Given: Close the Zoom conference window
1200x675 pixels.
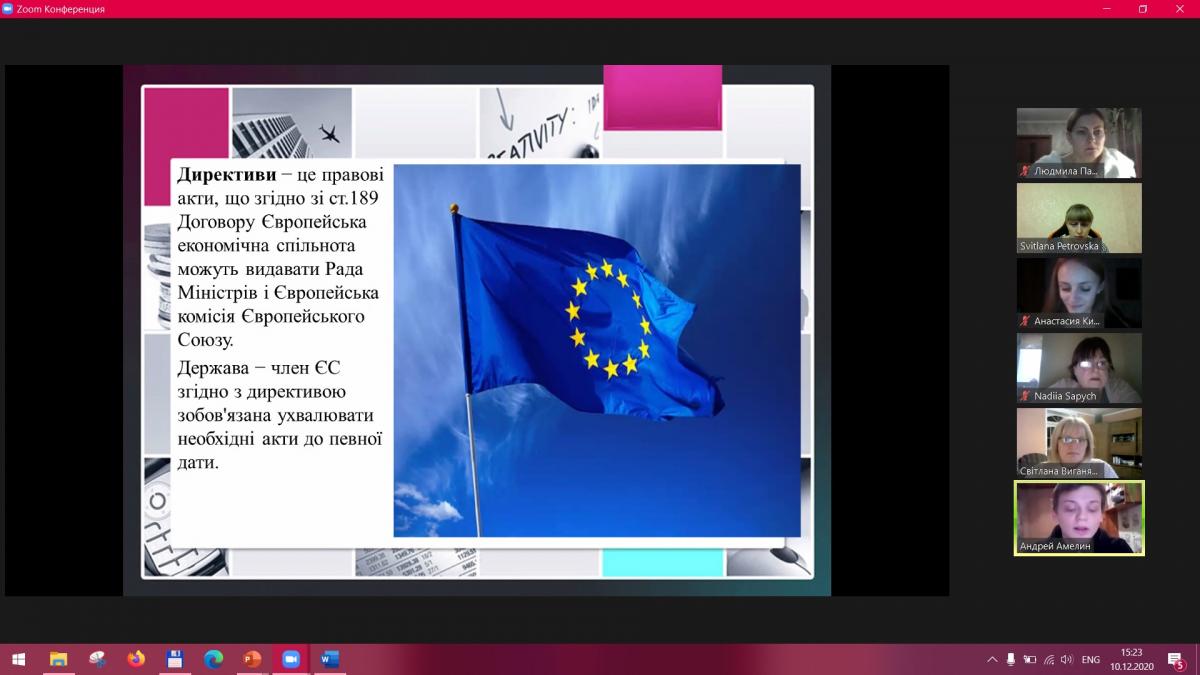Looking at the screenshot, I should 1182,9.
